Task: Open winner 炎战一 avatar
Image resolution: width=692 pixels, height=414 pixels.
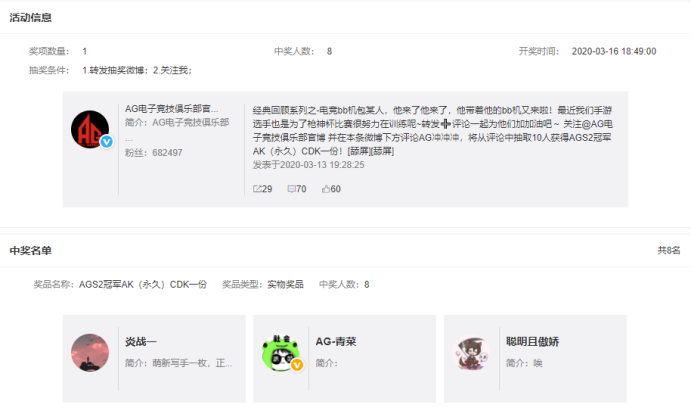Action: tap(90, 353)
